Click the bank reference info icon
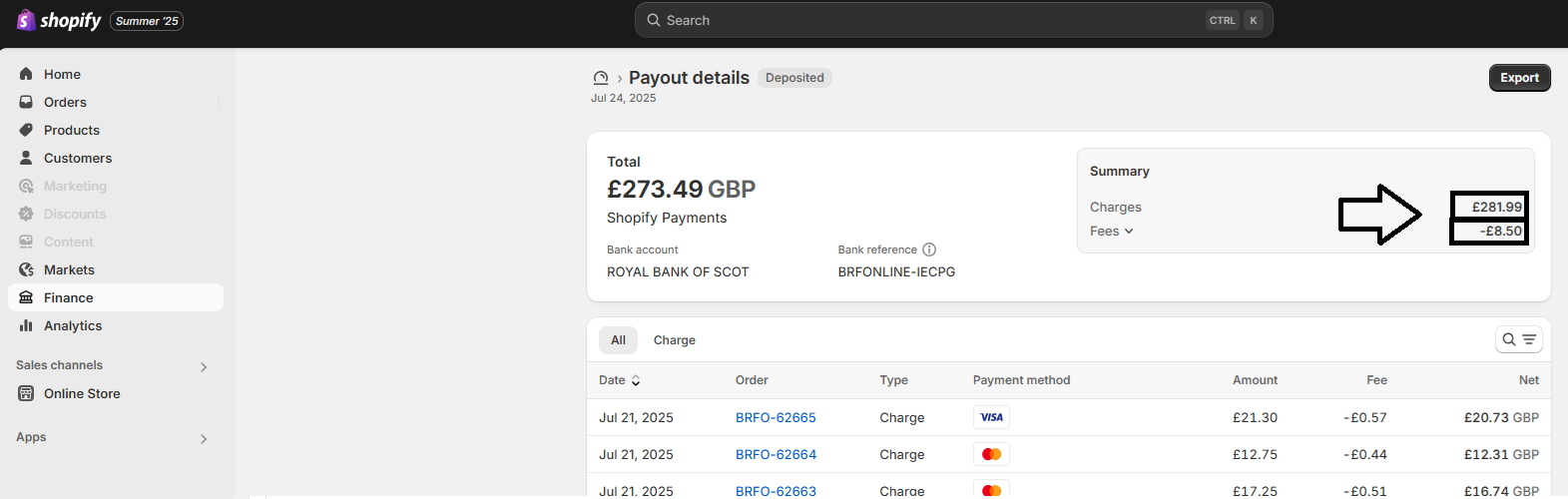 point(929,249)
